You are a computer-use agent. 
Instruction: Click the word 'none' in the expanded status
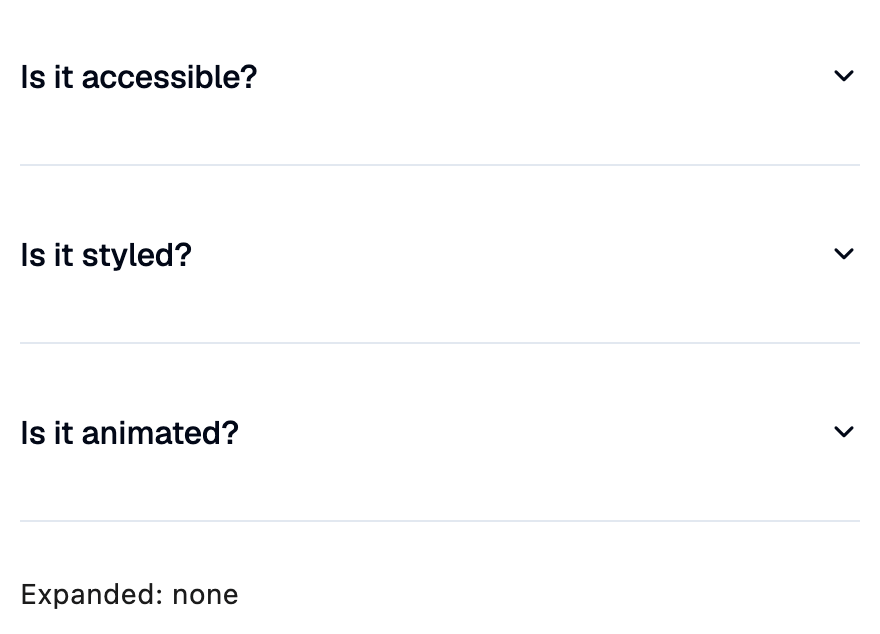point(205,595)
